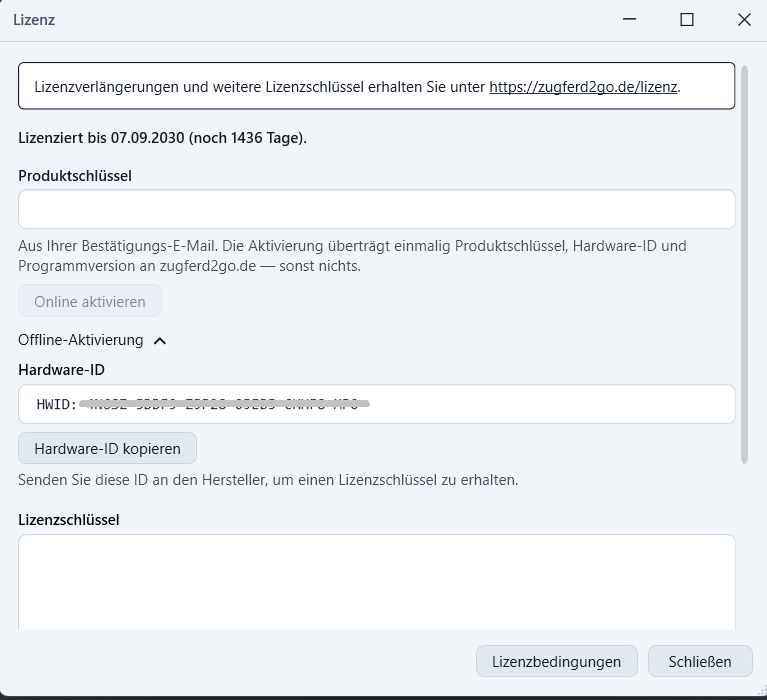Click the 'Aus Ihrer Bestätigungs-E-Mail' description text
This screenshot has height=700, width=767.
point(352,256)
